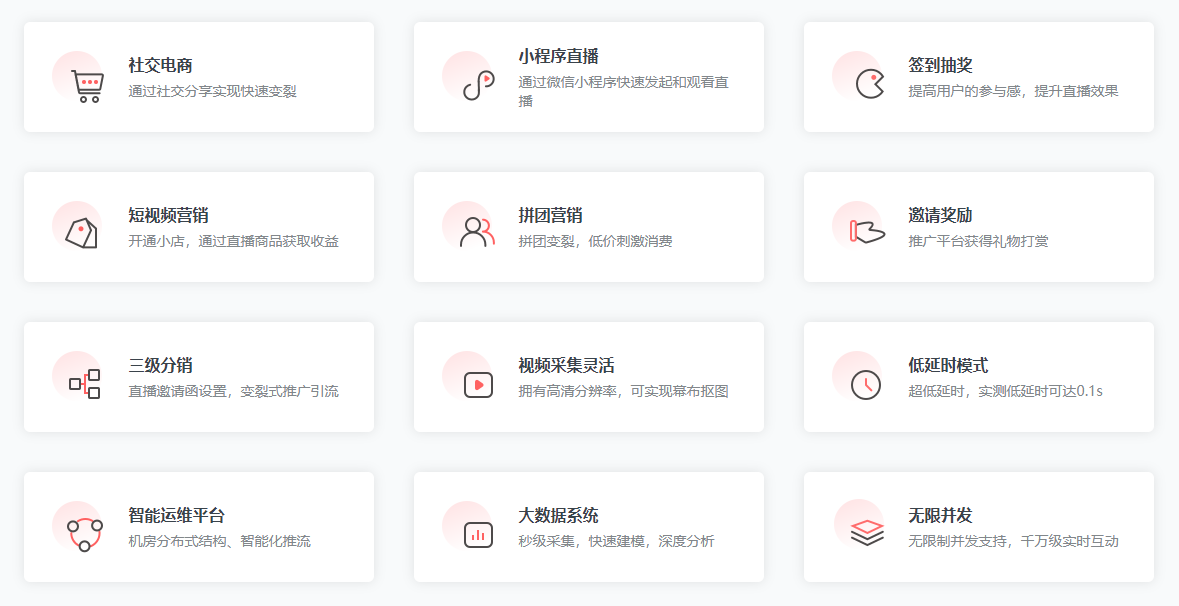Open the 签到抽奖 feature title
Viewport: 1179px width, 606px height.
940,66
